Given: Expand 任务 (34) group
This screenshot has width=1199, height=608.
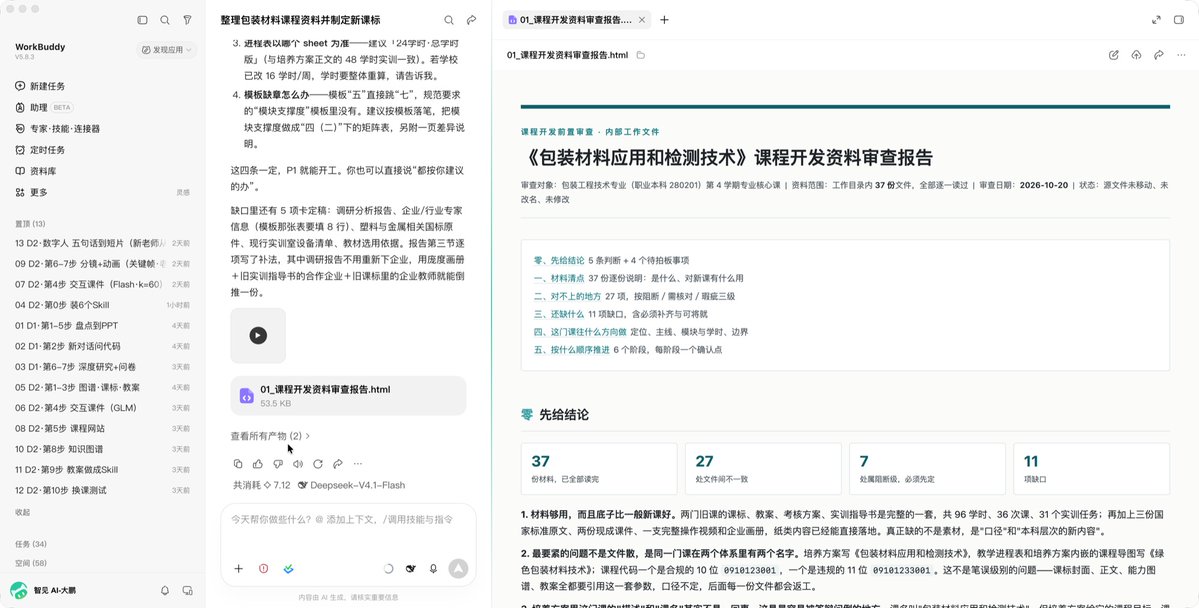Looking at the screenshot, I should [31, 545].
